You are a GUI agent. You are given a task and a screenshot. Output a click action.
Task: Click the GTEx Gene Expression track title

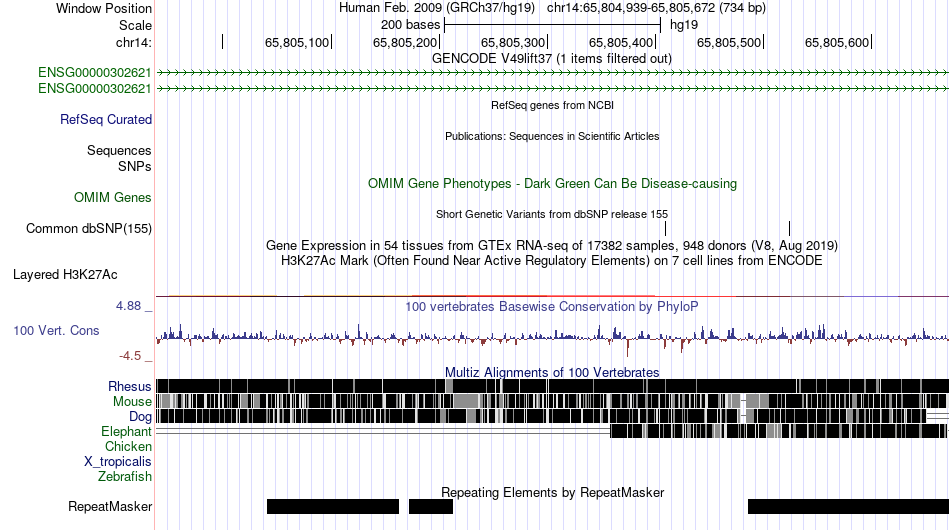552,246
